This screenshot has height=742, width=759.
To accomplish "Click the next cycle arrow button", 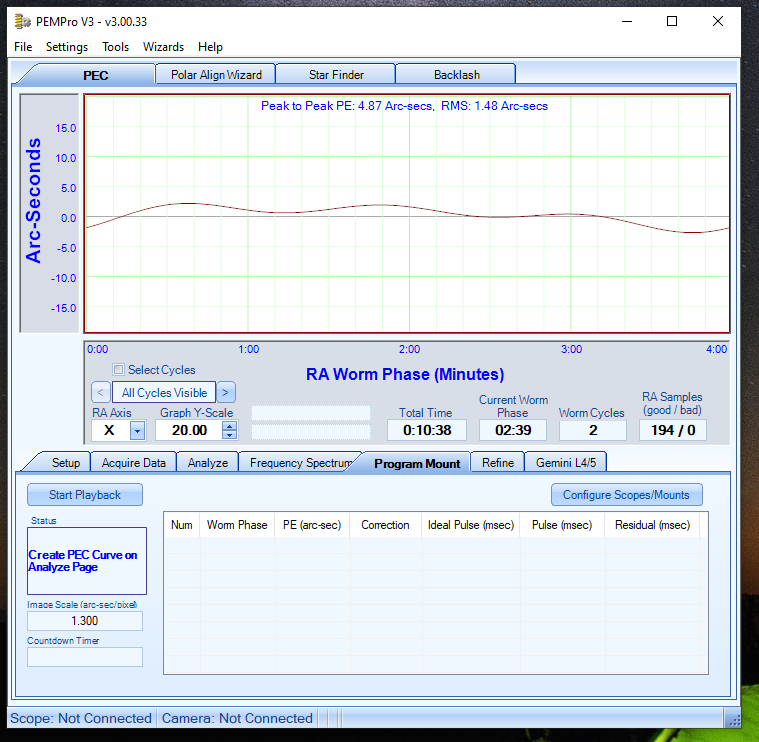I will click(226, 393).
